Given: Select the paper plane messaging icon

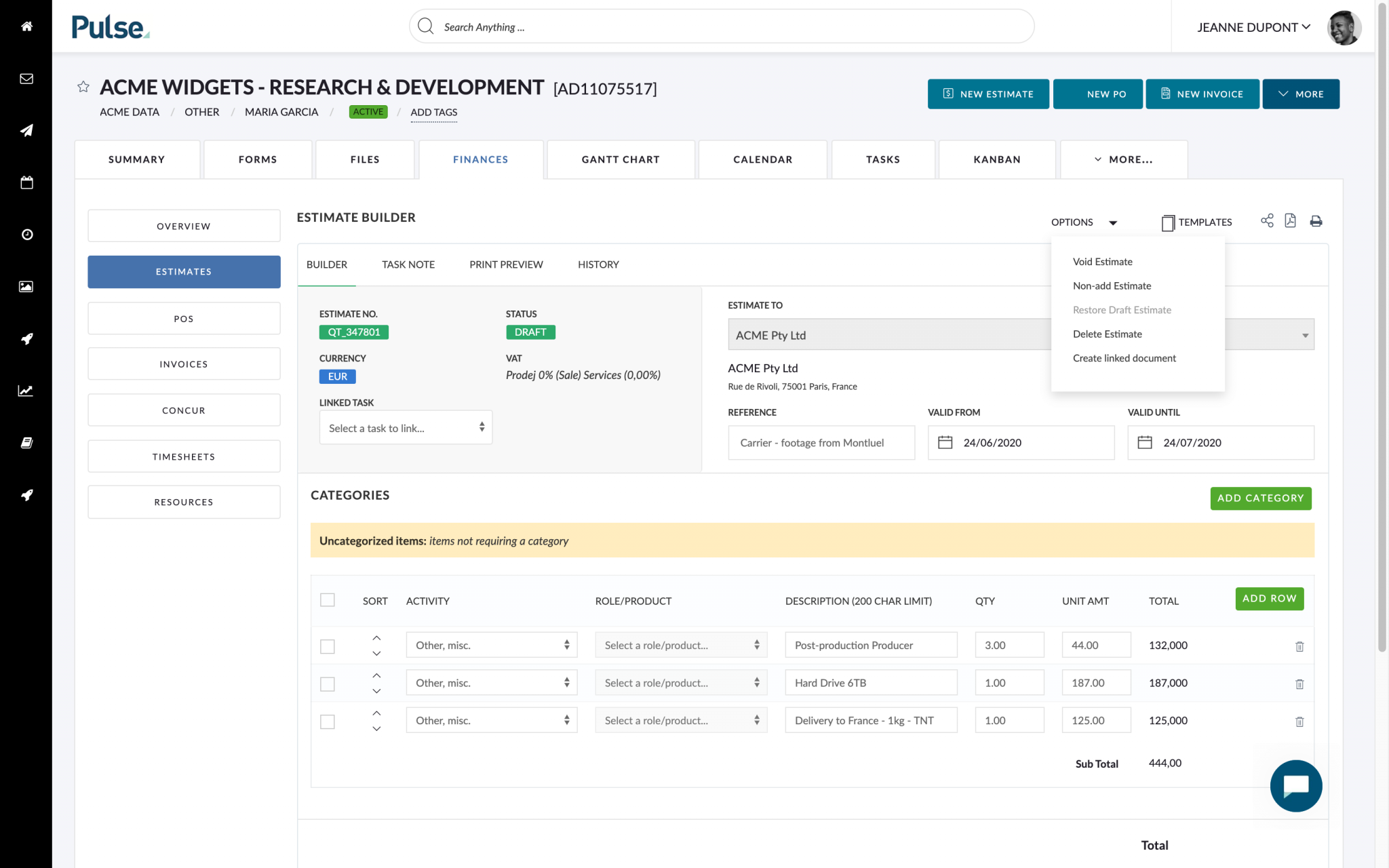Looking at the screenshot, I should (x=26, y=130).
